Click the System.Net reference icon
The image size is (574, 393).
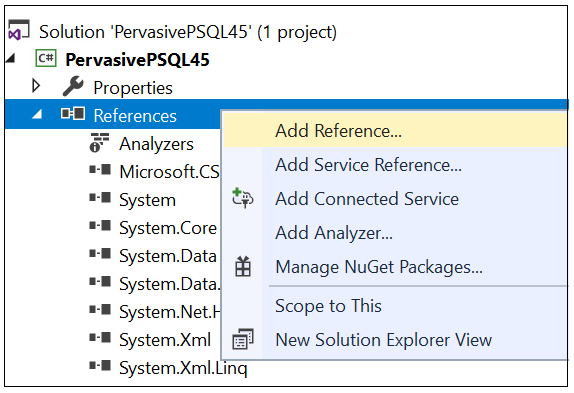[x=100, y=310]
